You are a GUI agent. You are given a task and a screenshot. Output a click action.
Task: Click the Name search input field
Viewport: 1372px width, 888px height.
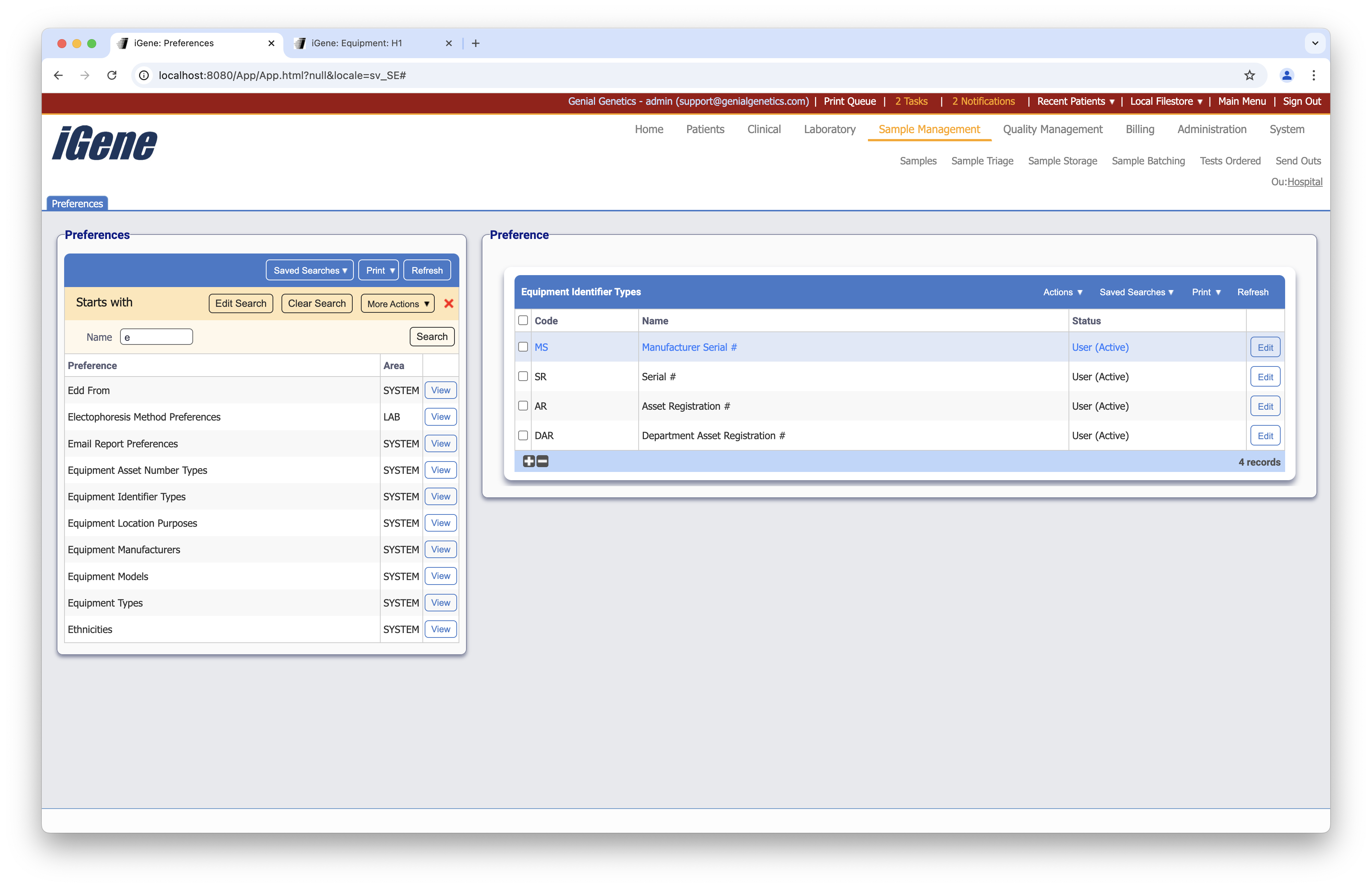[156, 337]
